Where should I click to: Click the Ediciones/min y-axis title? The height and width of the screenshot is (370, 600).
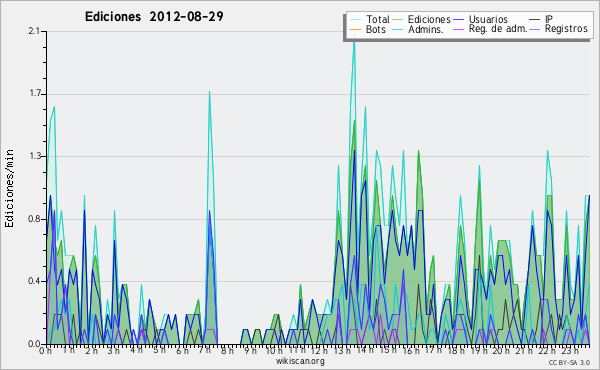pos(9,188)
